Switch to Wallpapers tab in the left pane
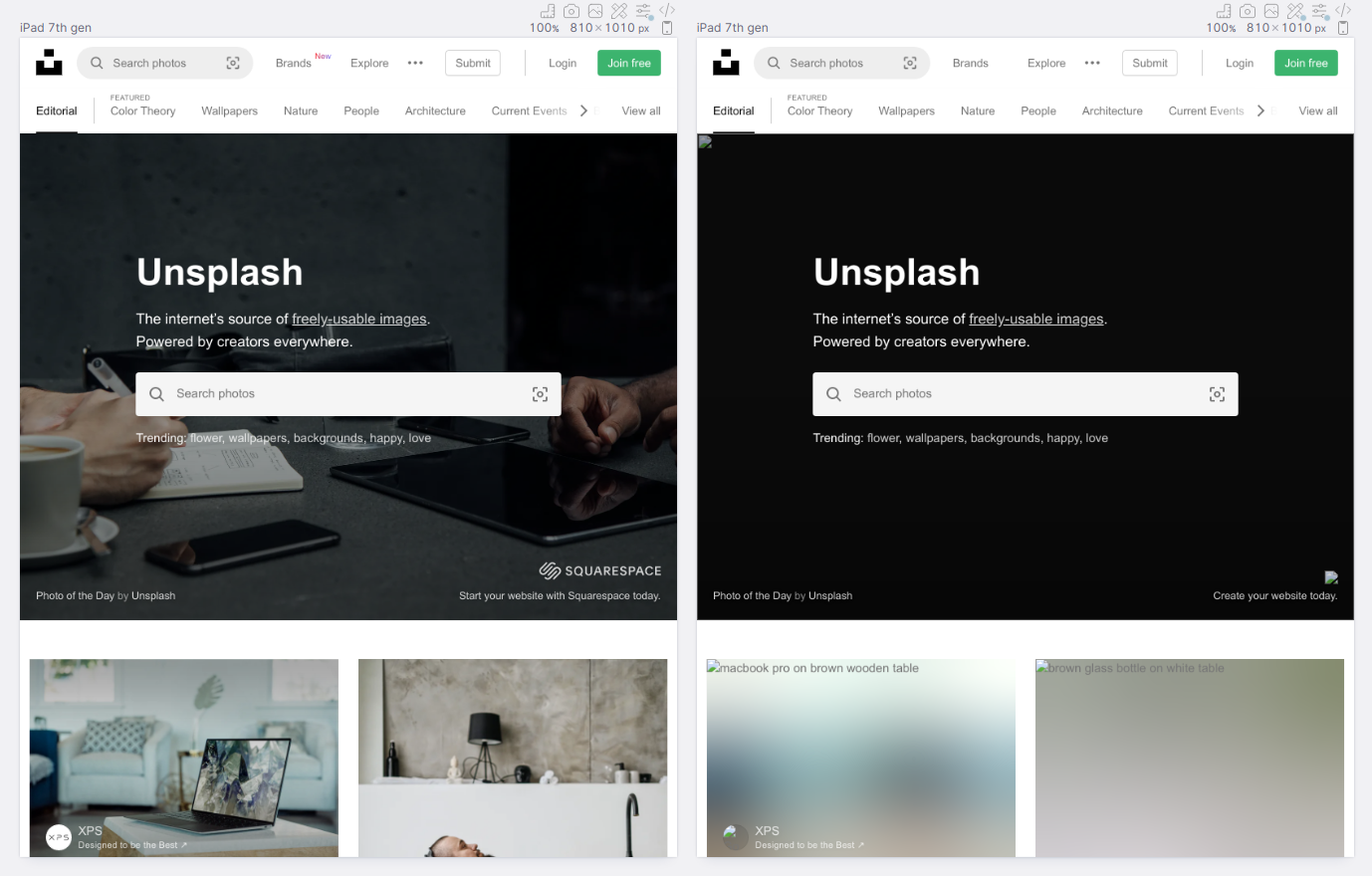 pyautogui.click(x=230, y=110)
